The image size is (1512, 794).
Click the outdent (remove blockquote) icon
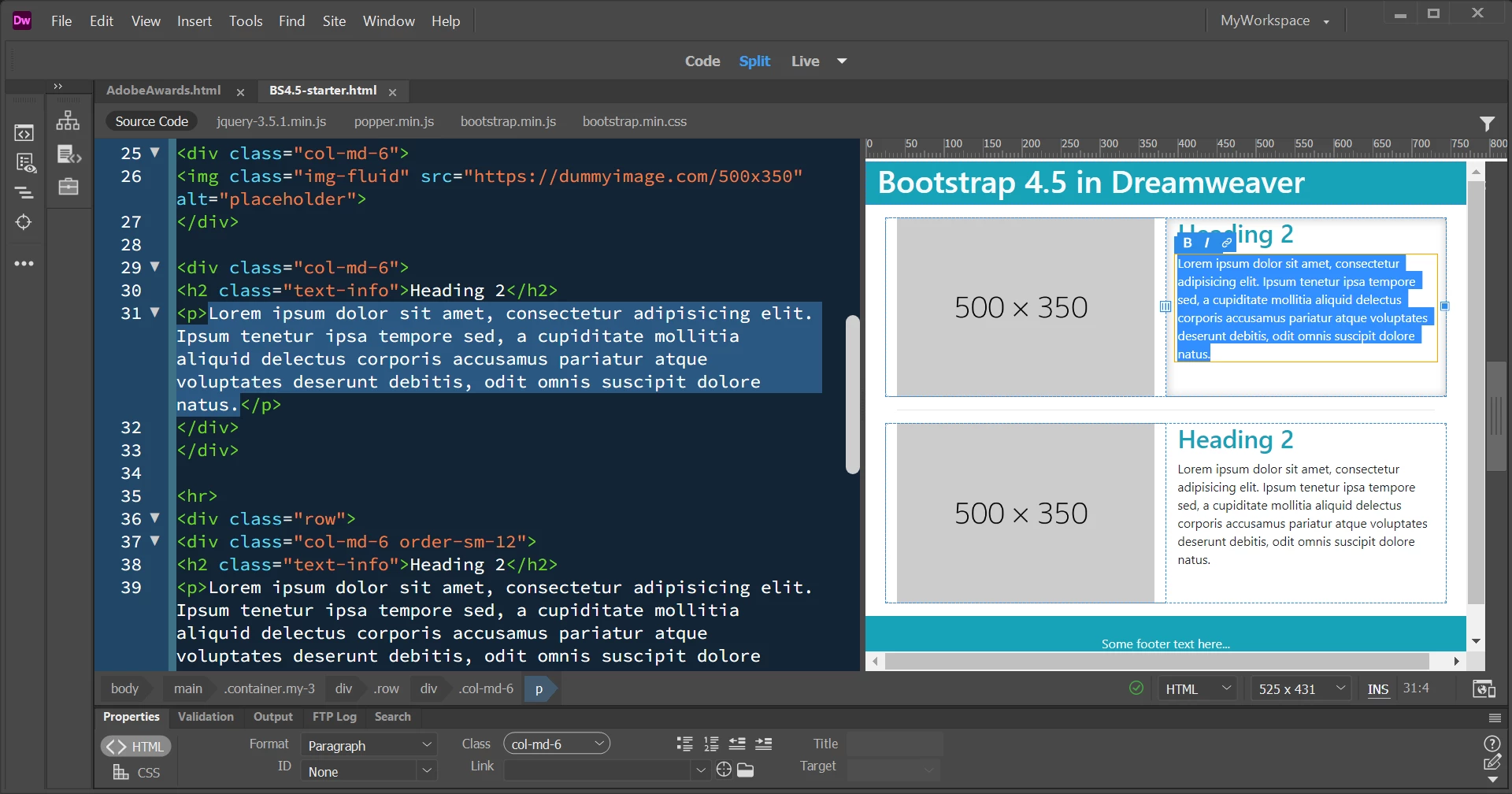point(737,744)
